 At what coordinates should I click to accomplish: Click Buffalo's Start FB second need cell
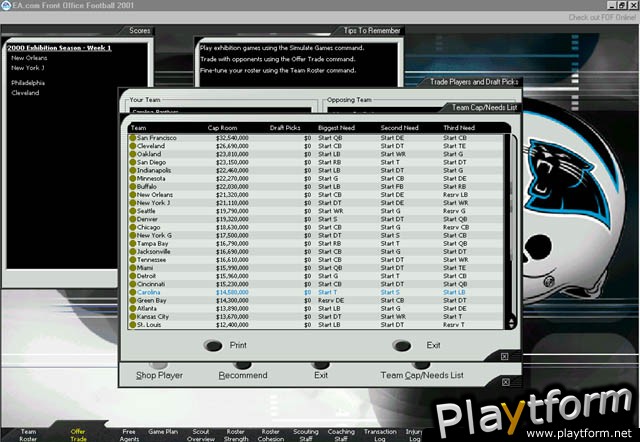click(x=392, y=187)
